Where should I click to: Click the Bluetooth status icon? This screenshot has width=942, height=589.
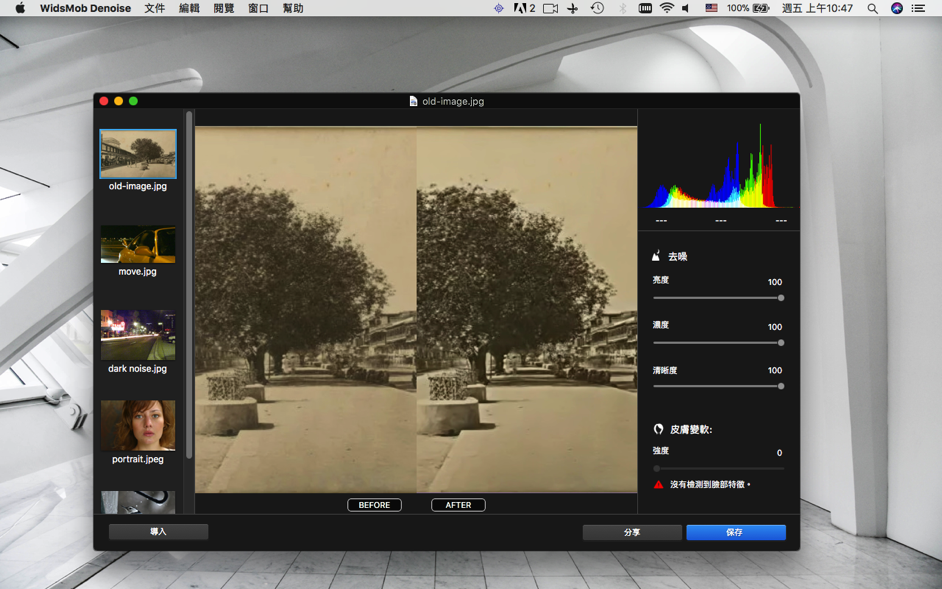[622, 8]
